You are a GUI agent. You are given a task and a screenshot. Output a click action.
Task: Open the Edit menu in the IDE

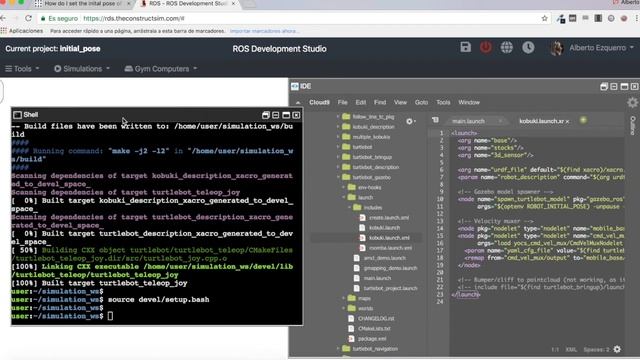click(360, 102)
